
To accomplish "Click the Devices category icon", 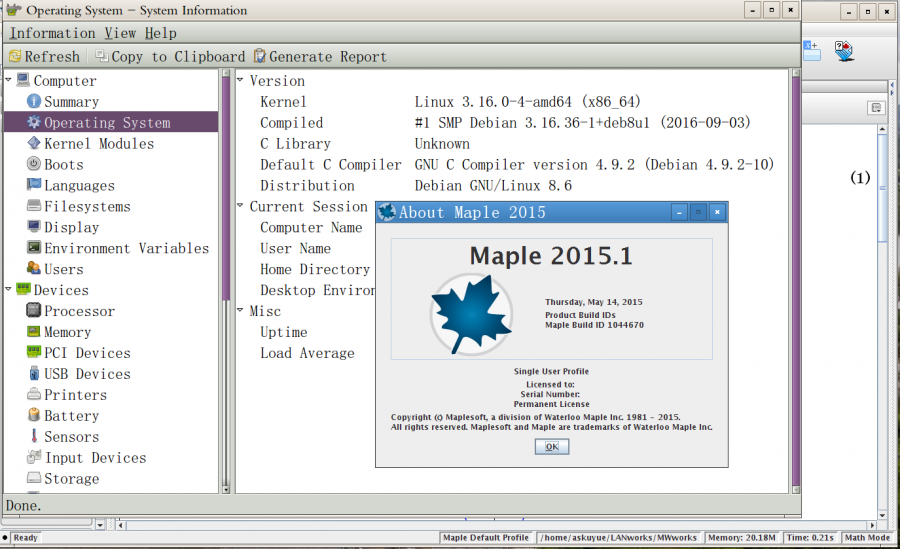I will pos(23,289).
